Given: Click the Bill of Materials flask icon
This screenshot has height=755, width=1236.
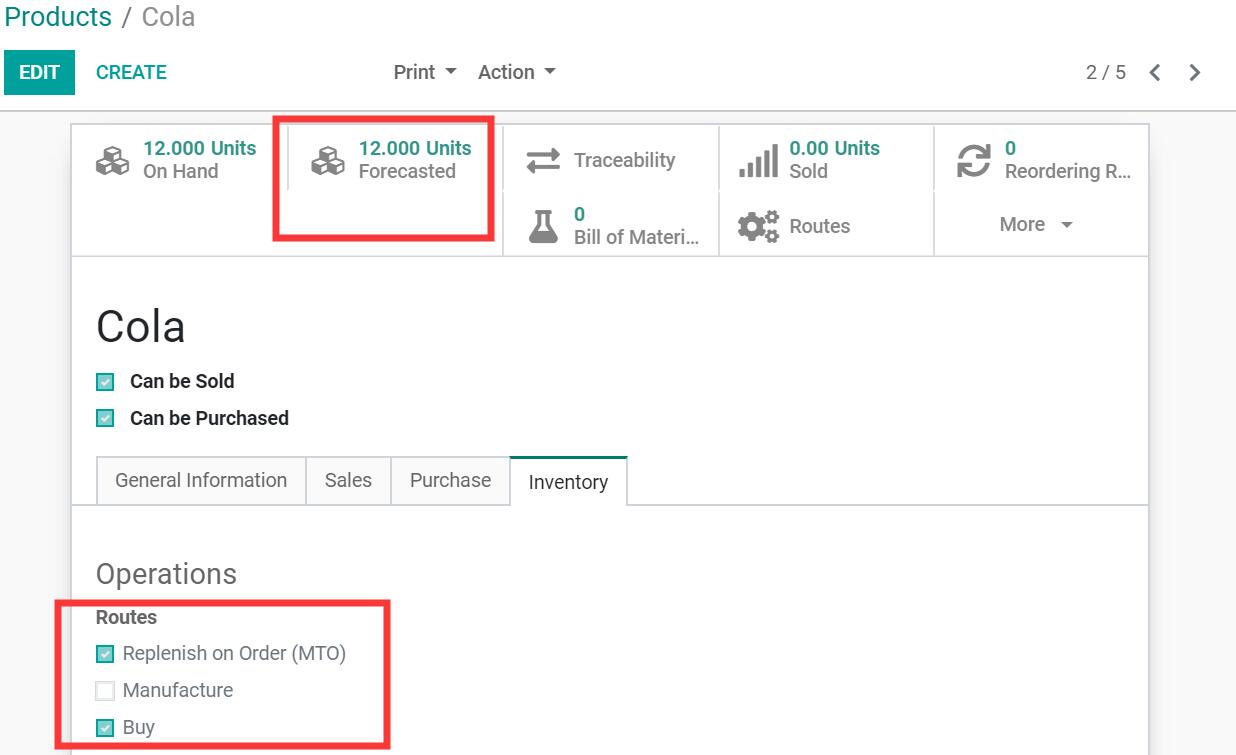Looking at the screenshot, I should [x=543, y=226].
